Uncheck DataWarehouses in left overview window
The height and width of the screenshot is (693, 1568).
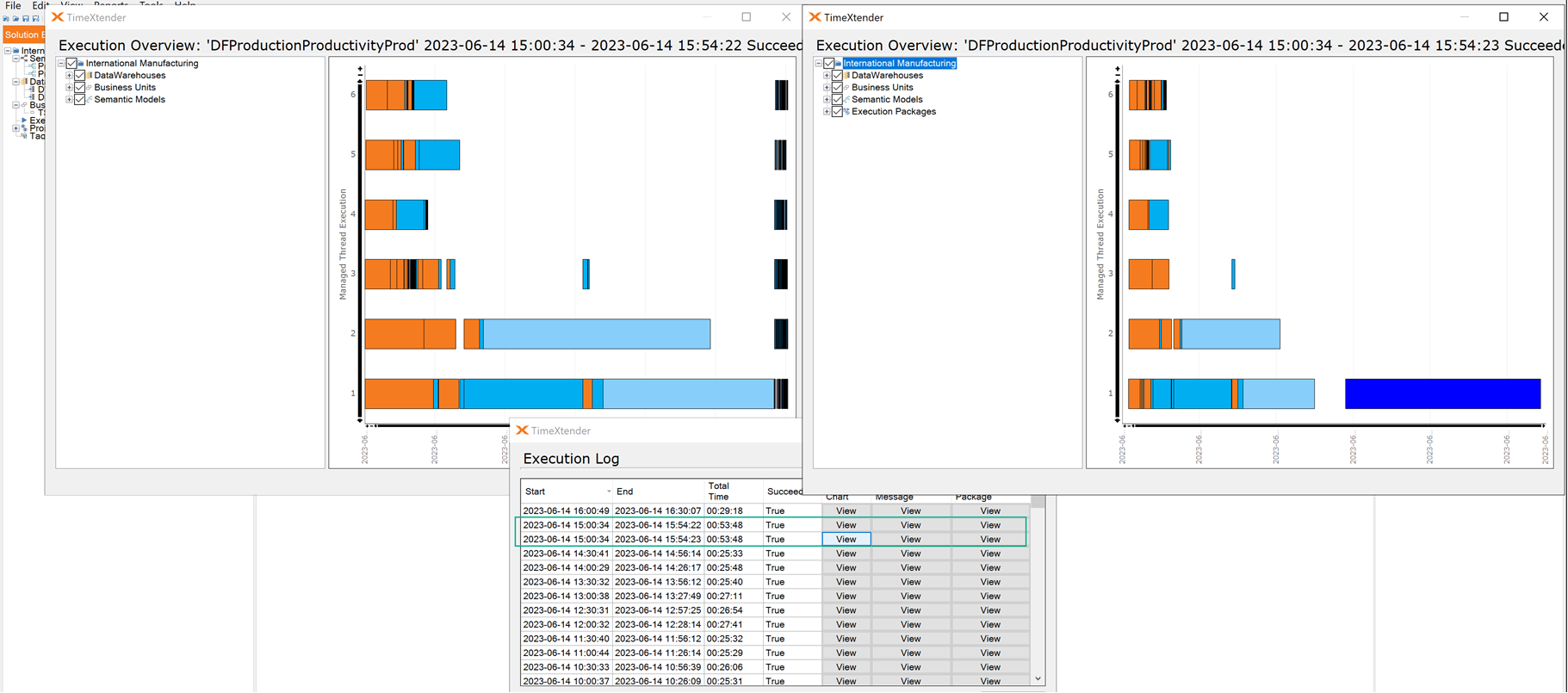80,75
